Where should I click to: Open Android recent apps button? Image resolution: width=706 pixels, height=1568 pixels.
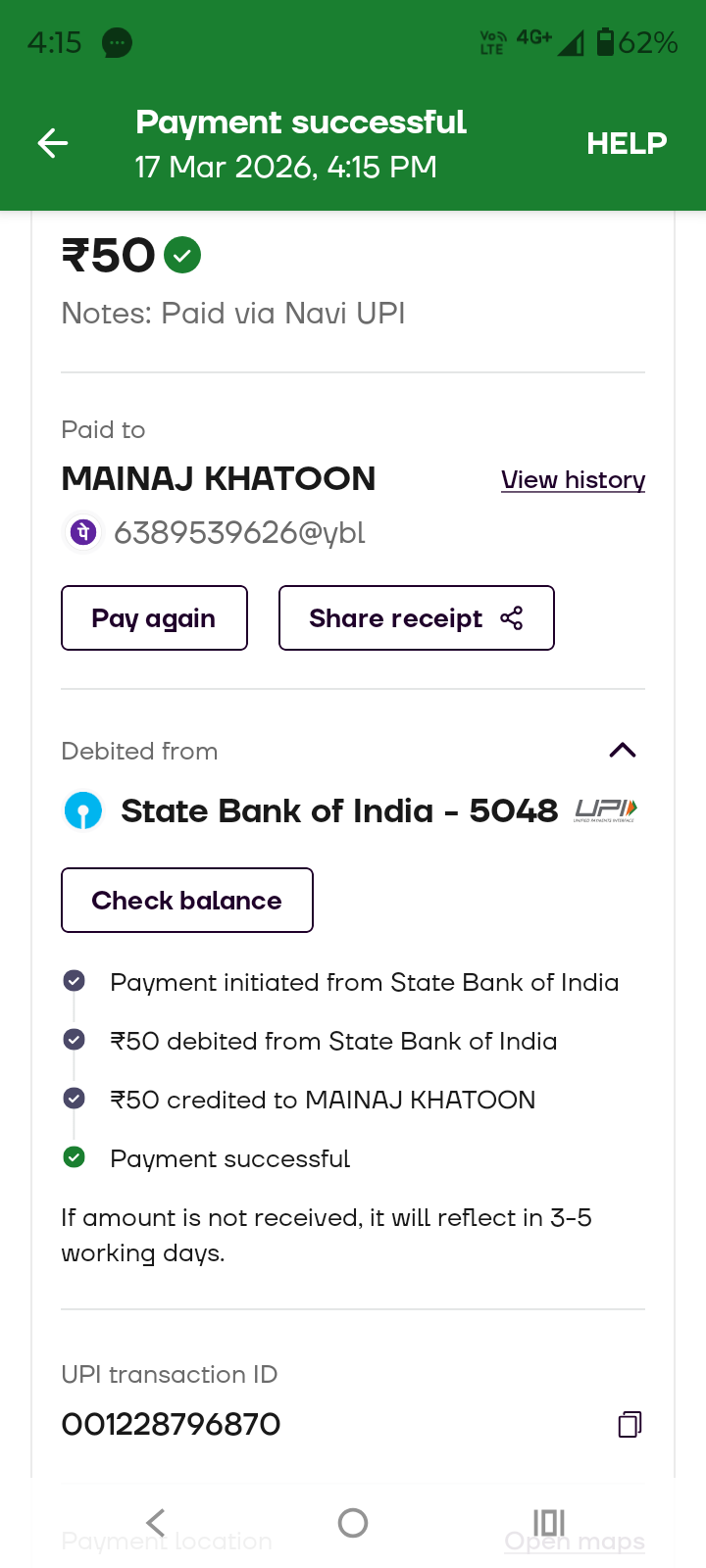pos(549,1522)
